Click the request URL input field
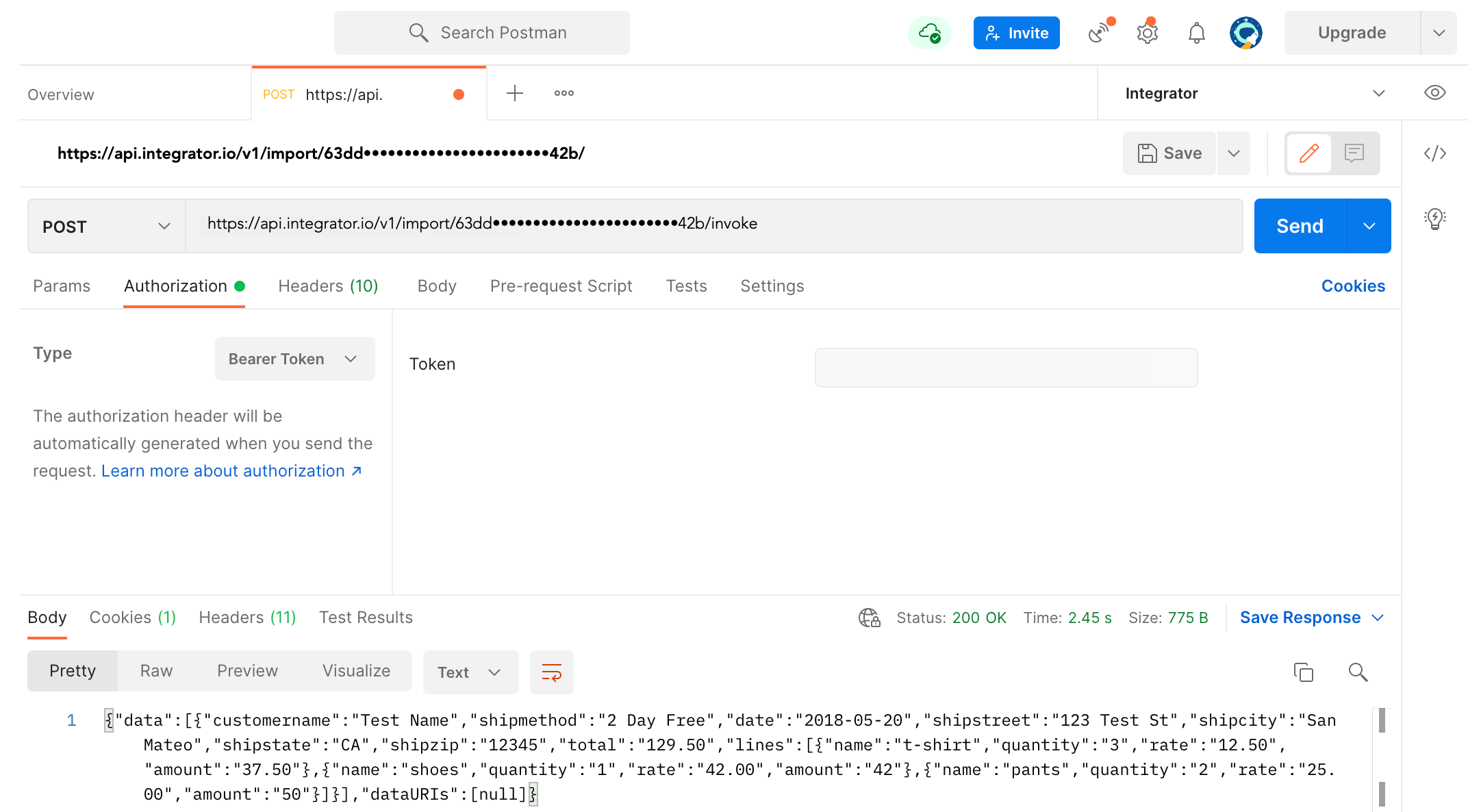 point(714,226)
